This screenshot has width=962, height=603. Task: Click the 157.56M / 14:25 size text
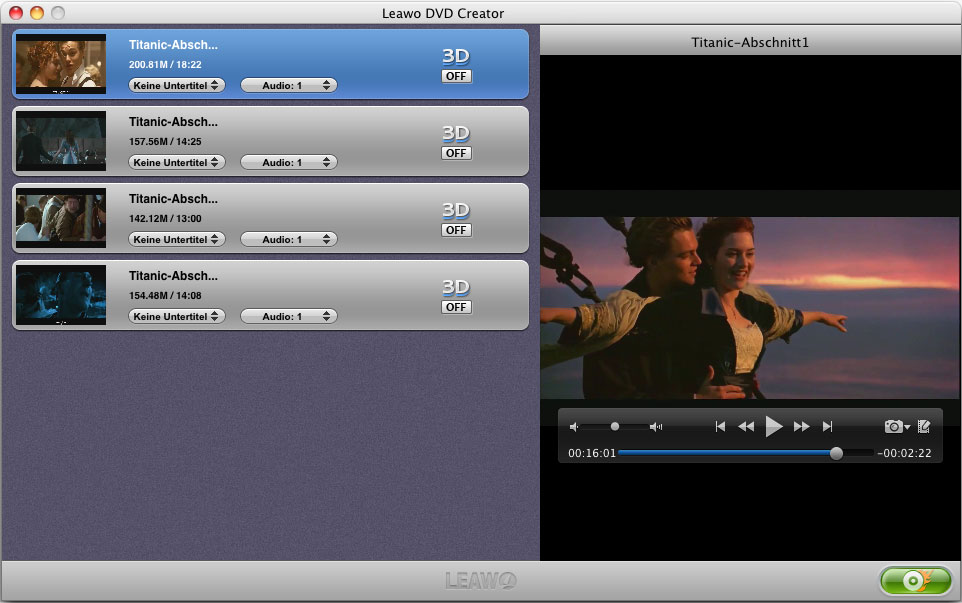[165, 141]
